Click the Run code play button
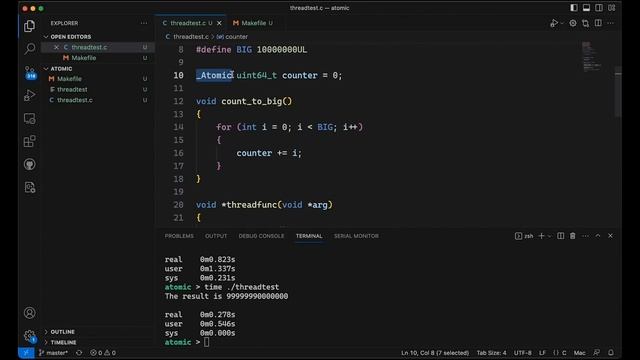This screenshot has height=360, width=640. [x=554, y=23]
